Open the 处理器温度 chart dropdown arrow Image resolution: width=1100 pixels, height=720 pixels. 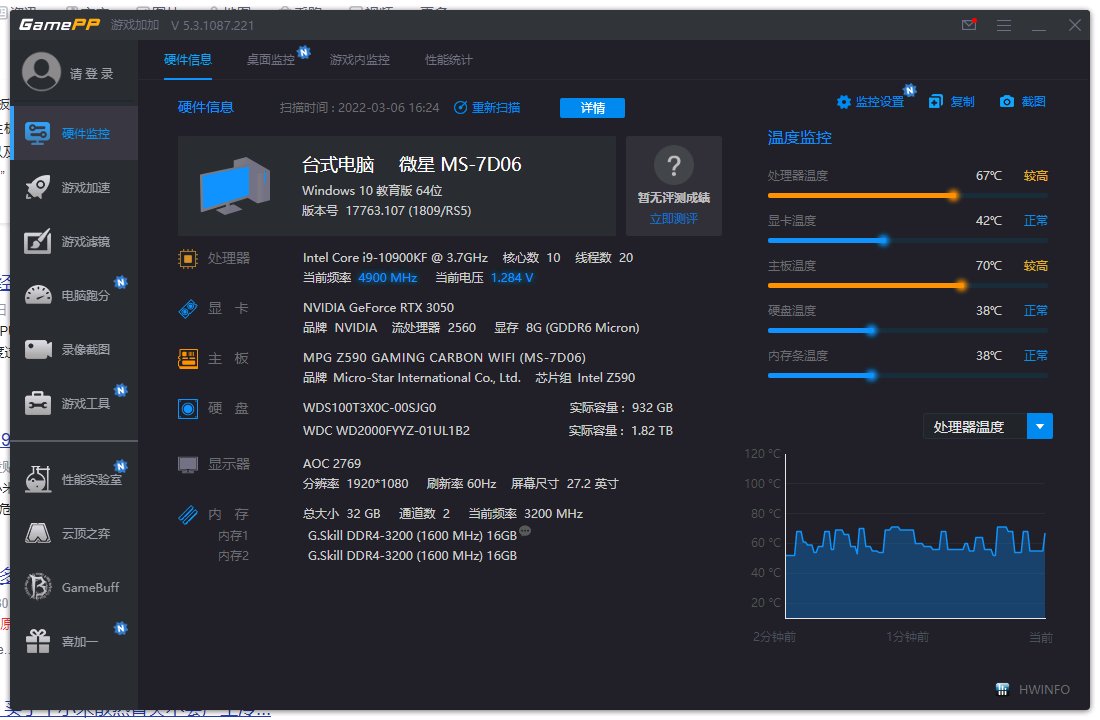point(1040,427)
